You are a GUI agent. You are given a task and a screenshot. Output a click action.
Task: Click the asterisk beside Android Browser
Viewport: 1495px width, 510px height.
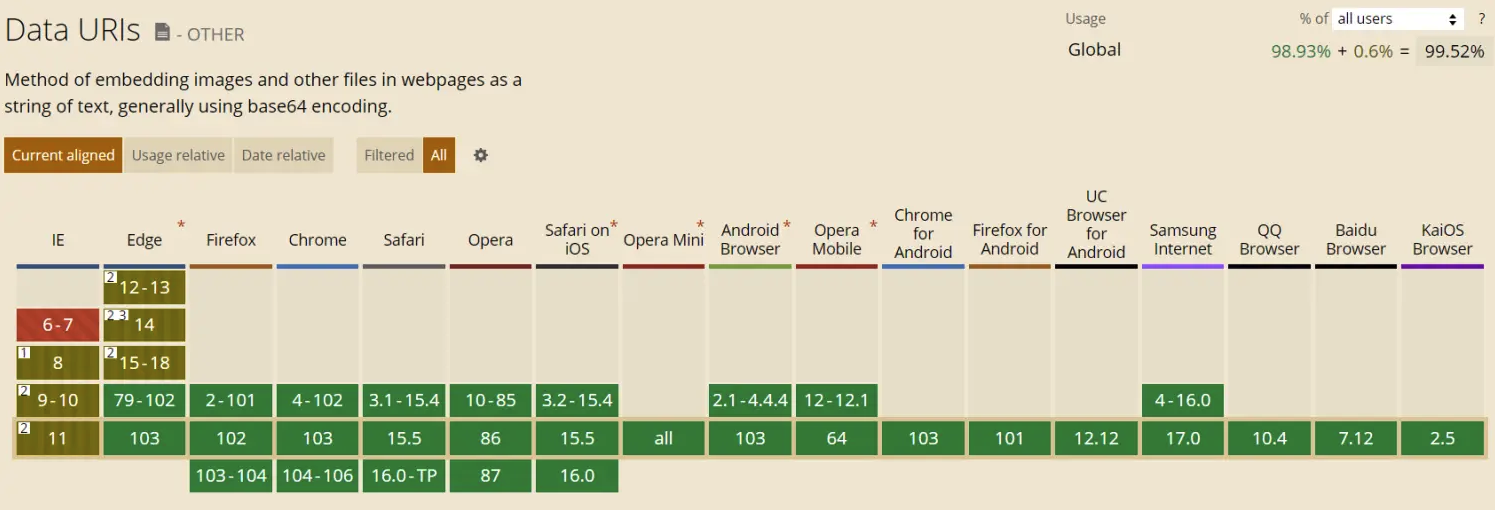pos(787,225)
